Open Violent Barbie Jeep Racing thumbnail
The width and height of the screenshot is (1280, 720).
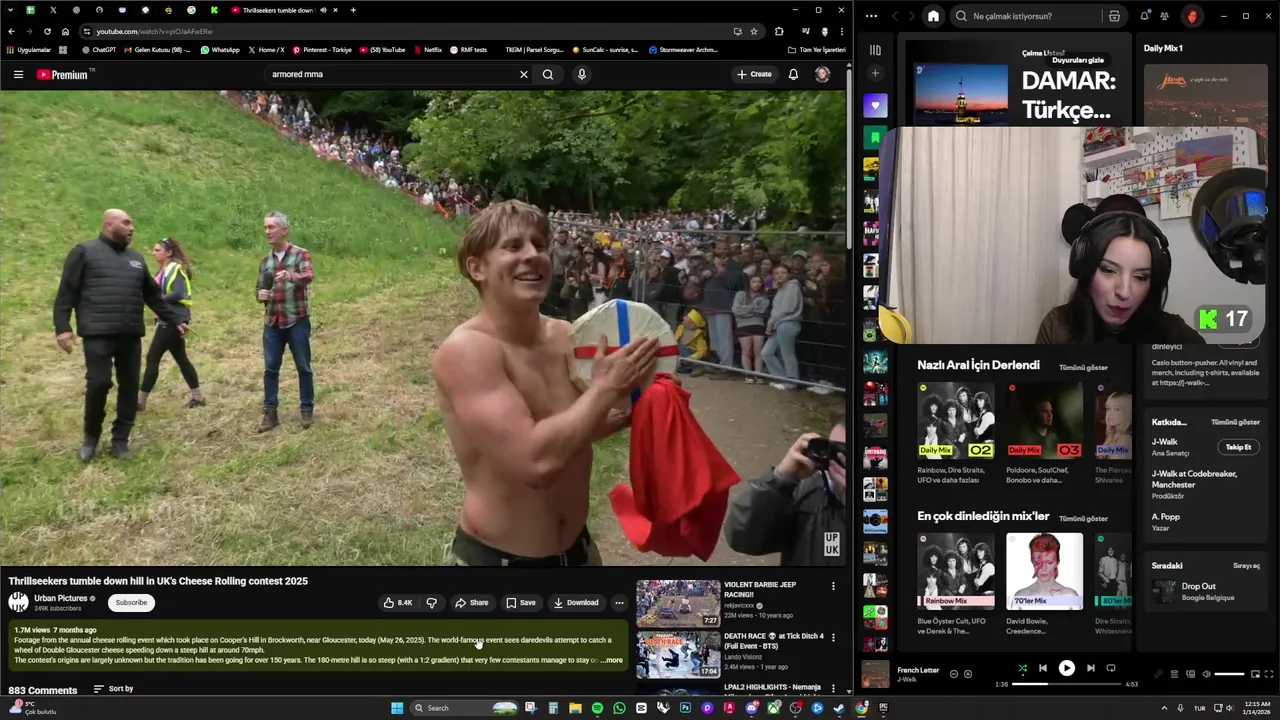678,603
